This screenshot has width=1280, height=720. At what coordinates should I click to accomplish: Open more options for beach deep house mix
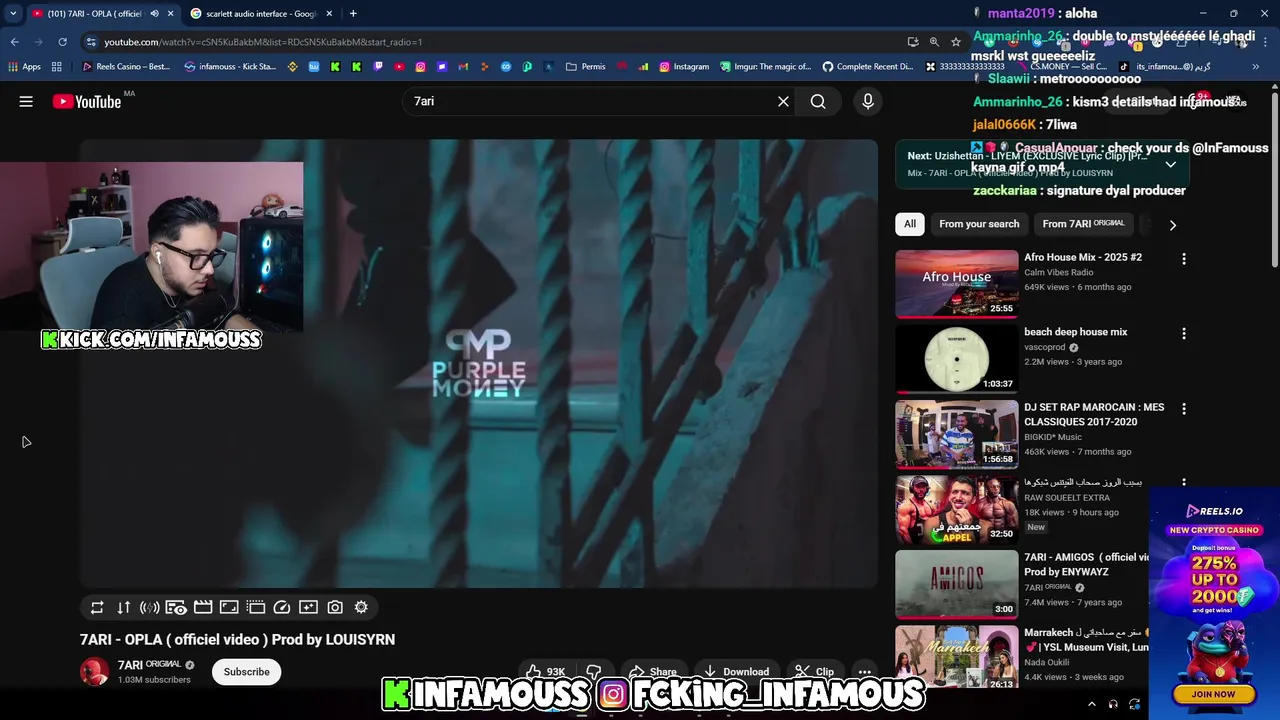[1184, 334]
